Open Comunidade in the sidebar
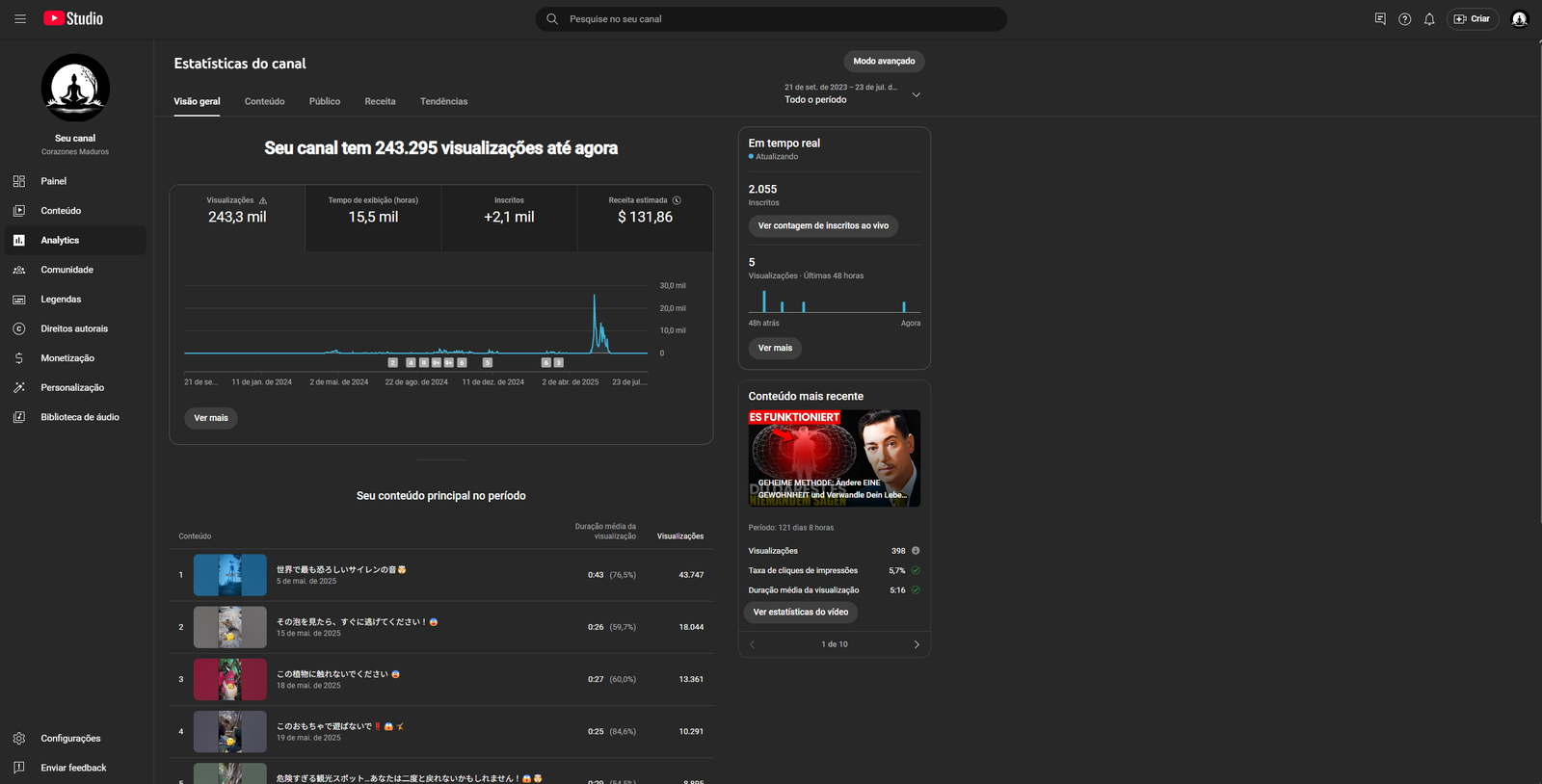This screenshot has width=1542, height=784. pyautogui.click(x=75, y=270)
